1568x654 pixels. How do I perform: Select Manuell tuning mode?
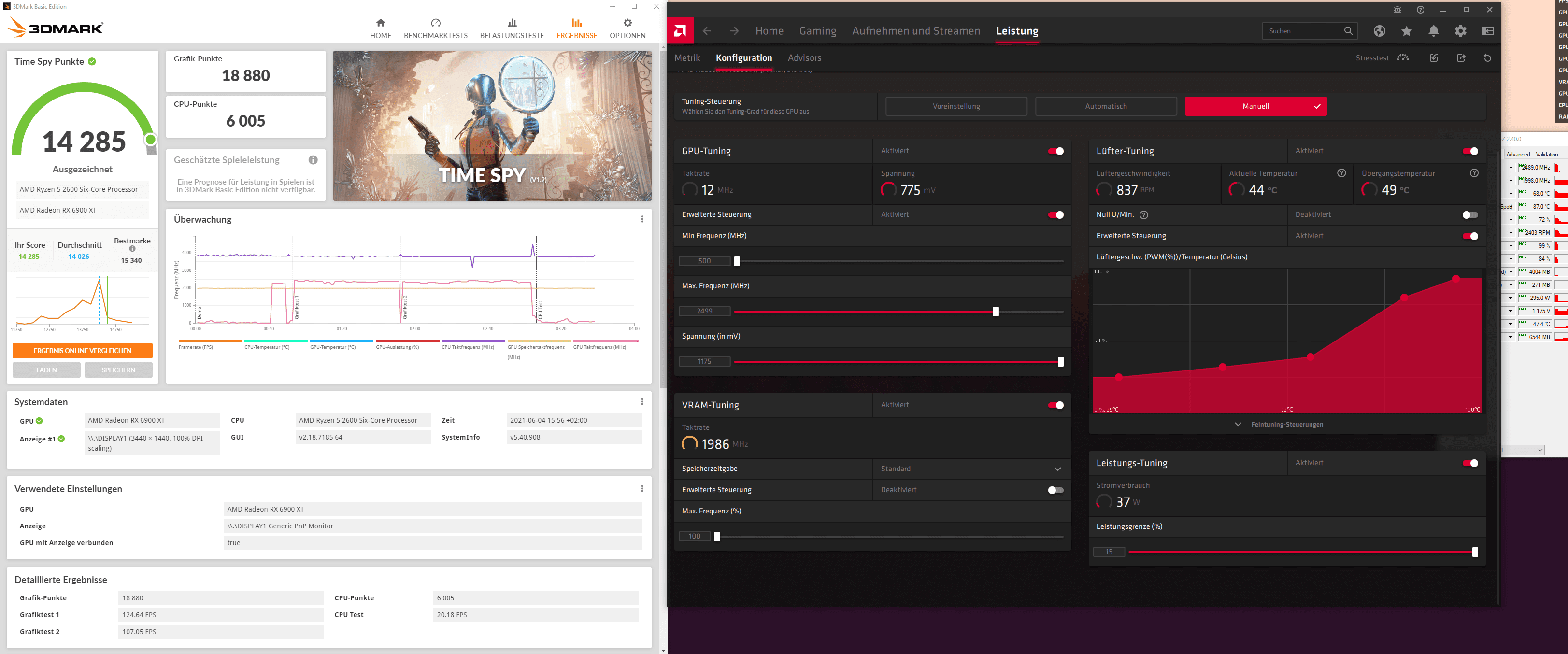pyautogui.click(x=1255, y=106)
